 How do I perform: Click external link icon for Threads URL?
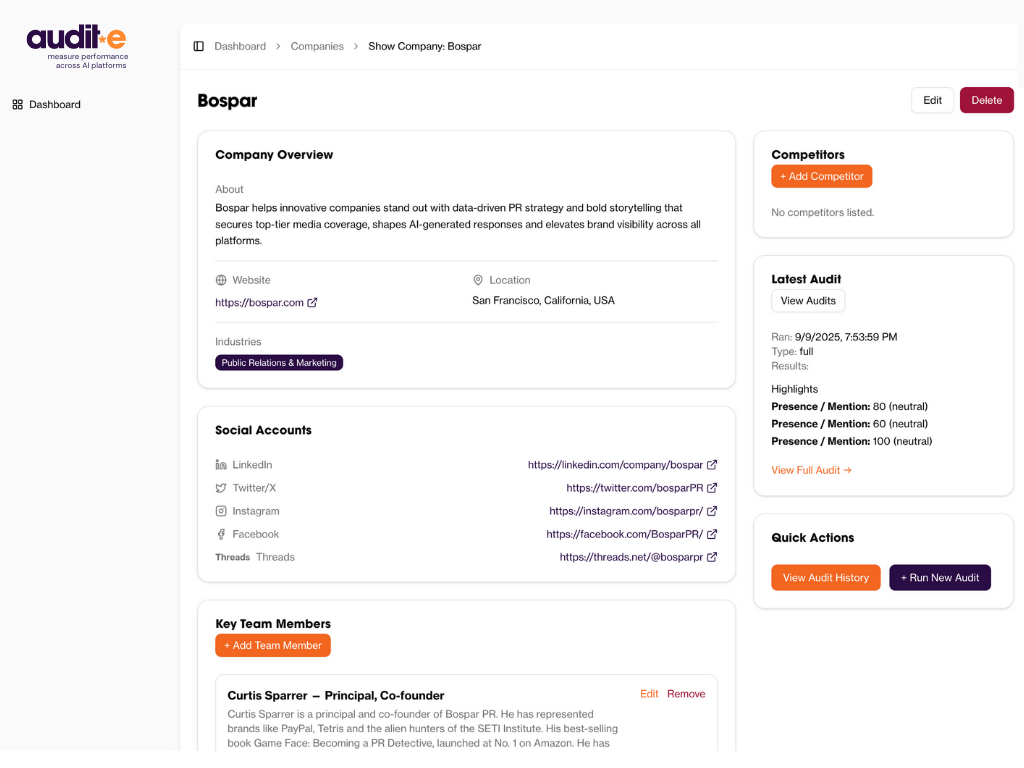click(712, 557)
